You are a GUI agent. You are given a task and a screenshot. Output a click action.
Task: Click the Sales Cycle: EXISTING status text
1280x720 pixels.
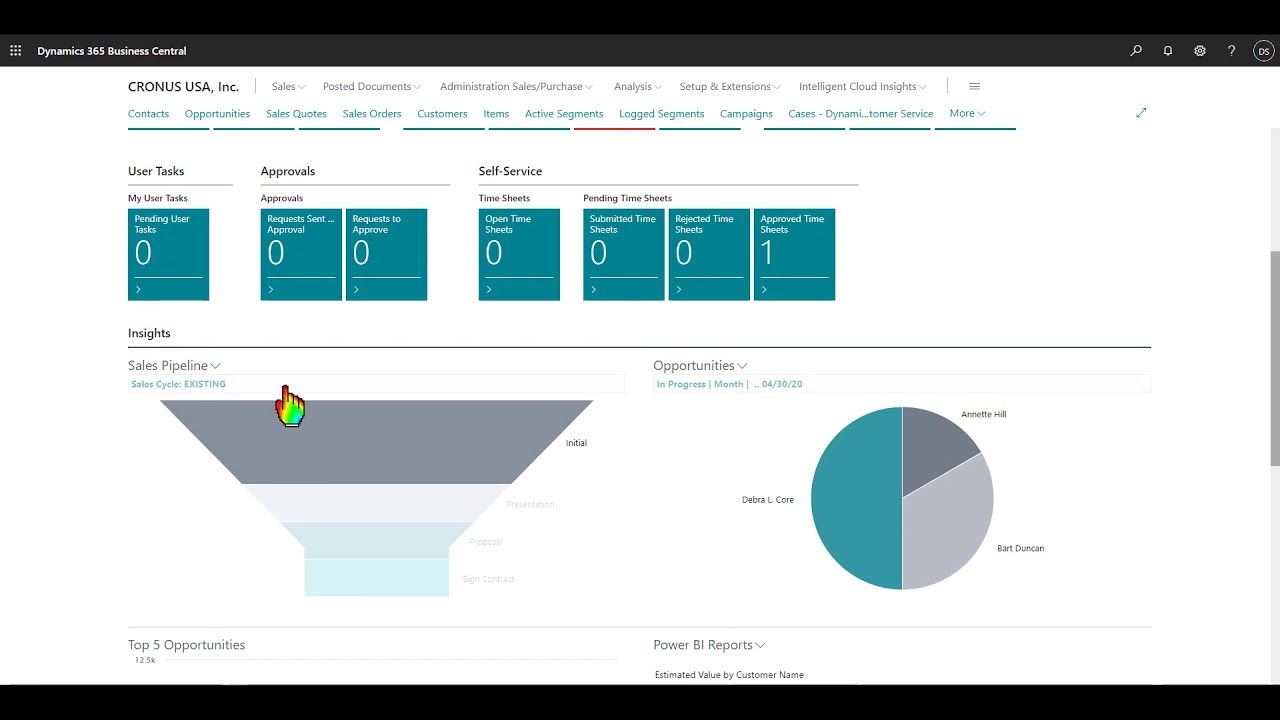point(178,384)
